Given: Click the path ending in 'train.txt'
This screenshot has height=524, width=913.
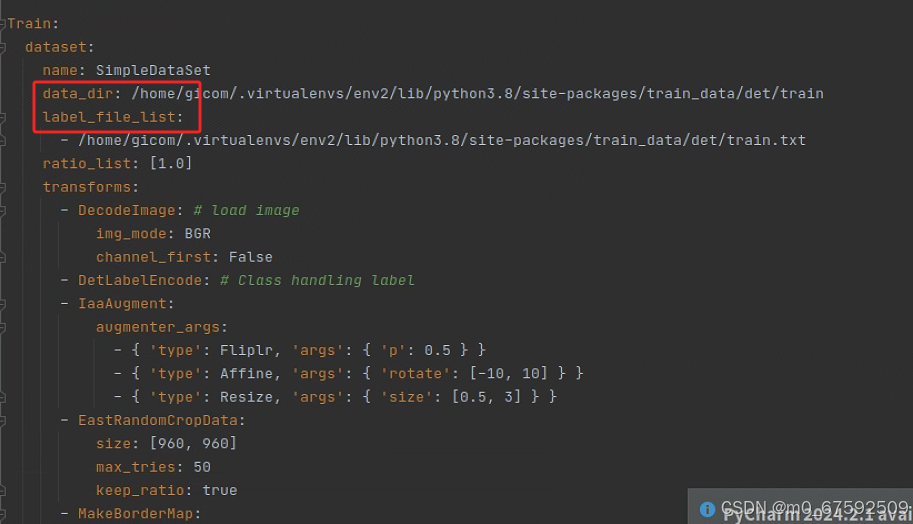Looking at the screenshot, I should (x=442, y=140).
